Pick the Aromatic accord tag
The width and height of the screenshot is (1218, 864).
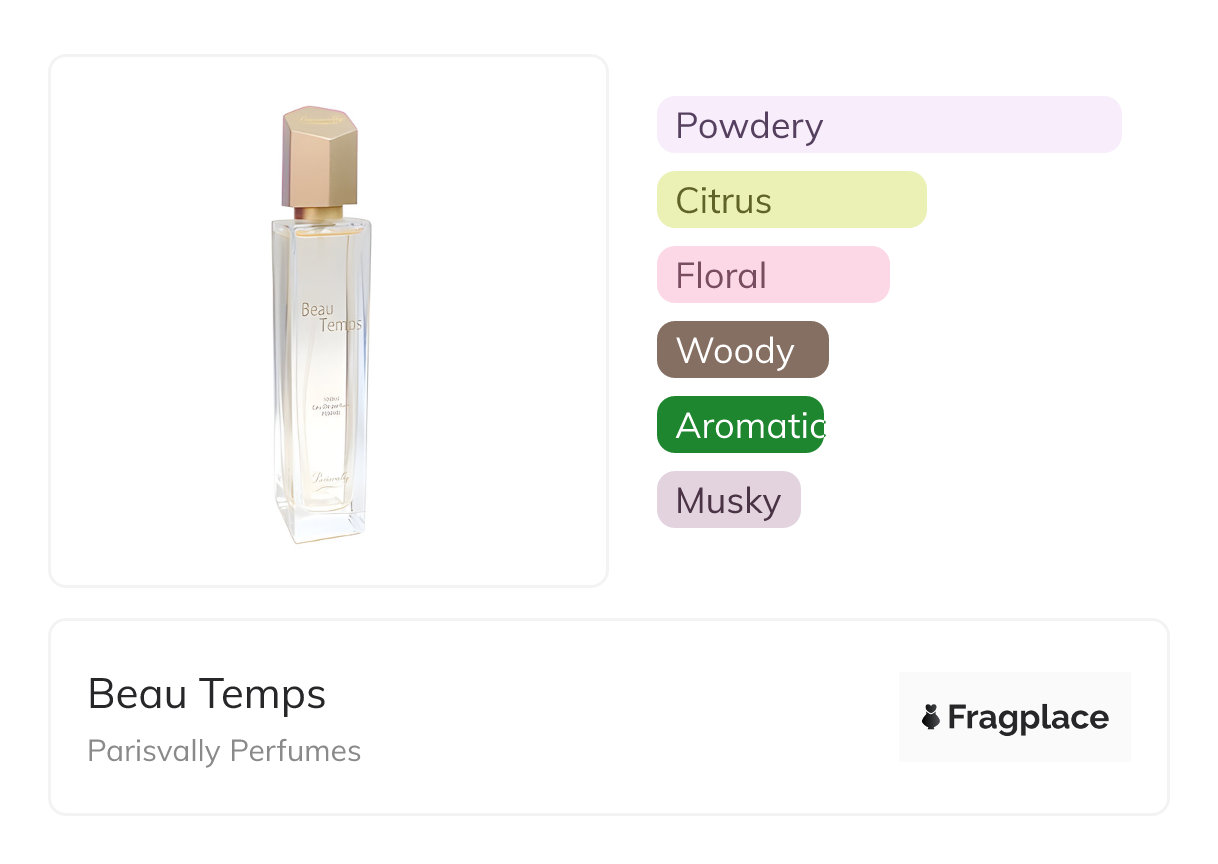(740, 425)
